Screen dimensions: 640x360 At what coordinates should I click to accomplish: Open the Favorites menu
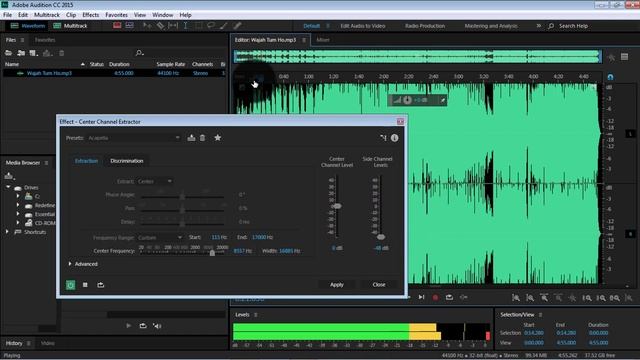pyautogui.click(x=116, y=15)
